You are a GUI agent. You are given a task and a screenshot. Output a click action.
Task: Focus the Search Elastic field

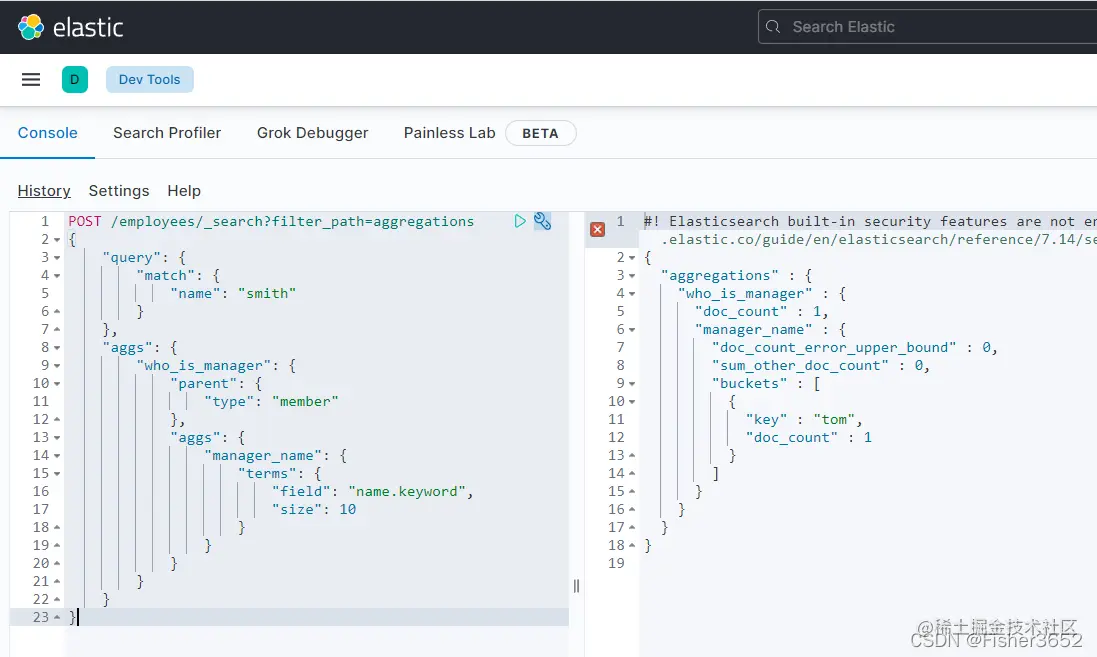click(927, 27)
